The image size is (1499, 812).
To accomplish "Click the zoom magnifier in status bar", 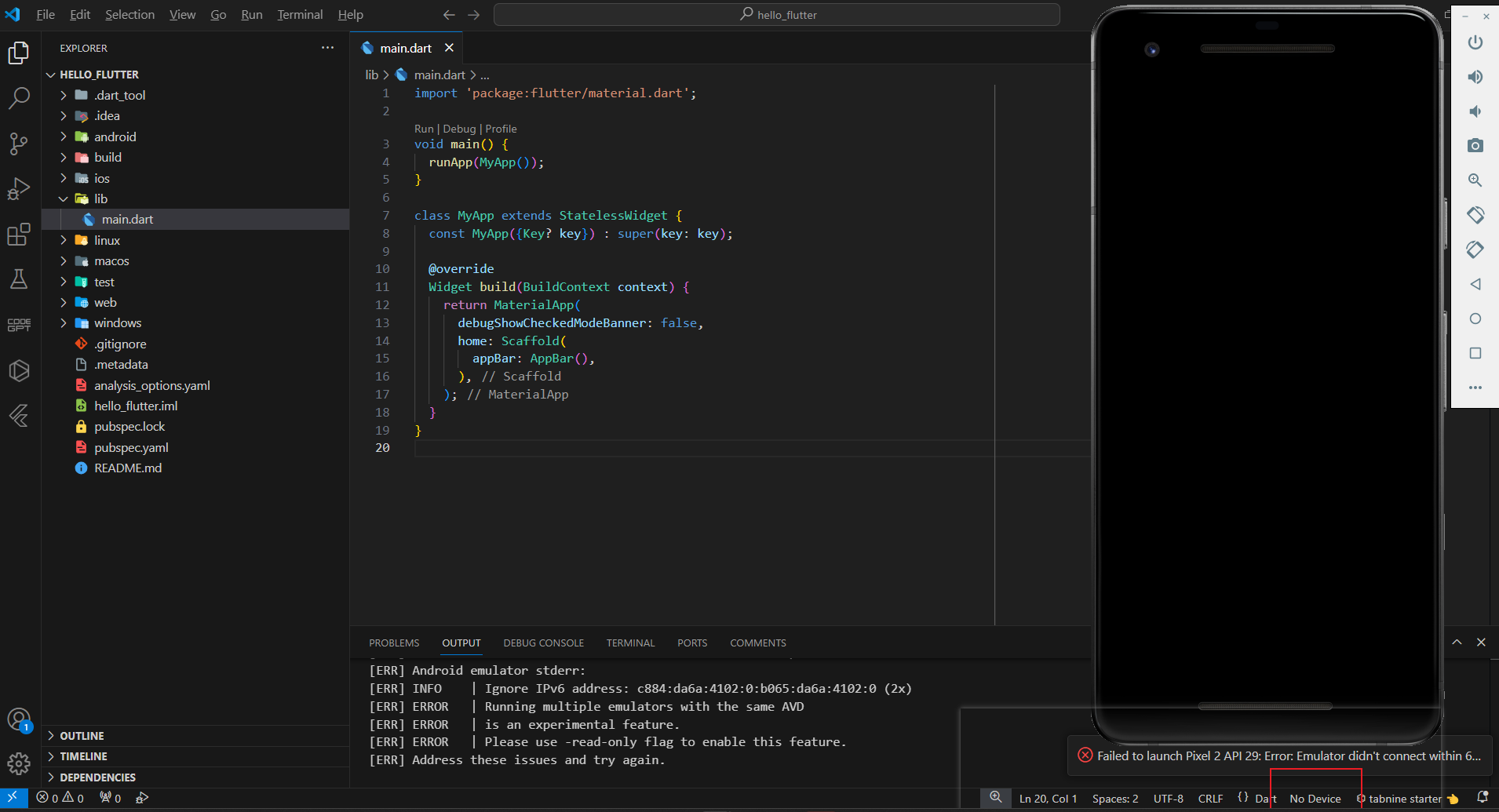I will point(996,798).
